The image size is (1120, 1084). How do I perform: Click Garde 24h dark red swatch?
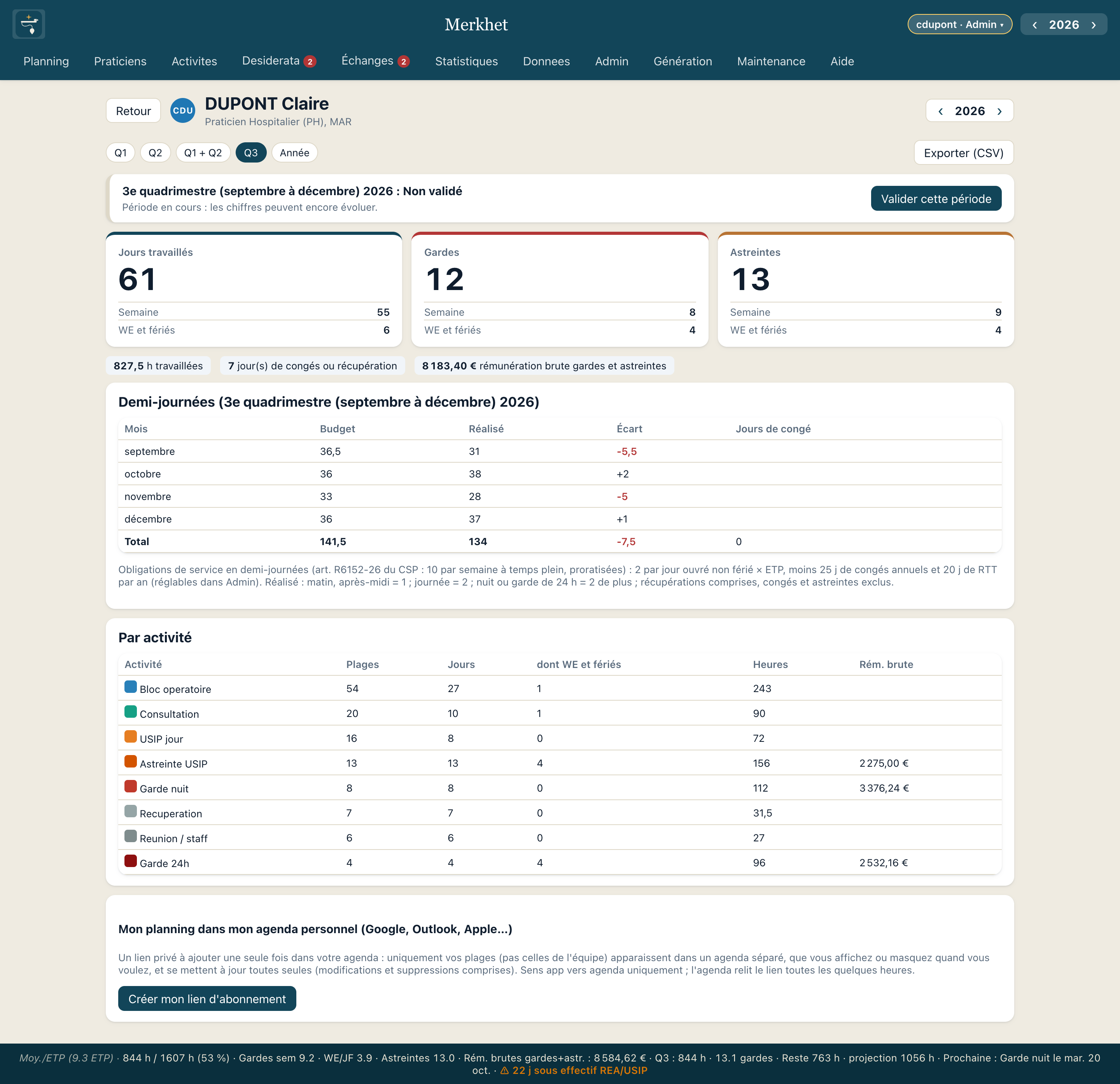pyautogui.click(x=130, y=860)
